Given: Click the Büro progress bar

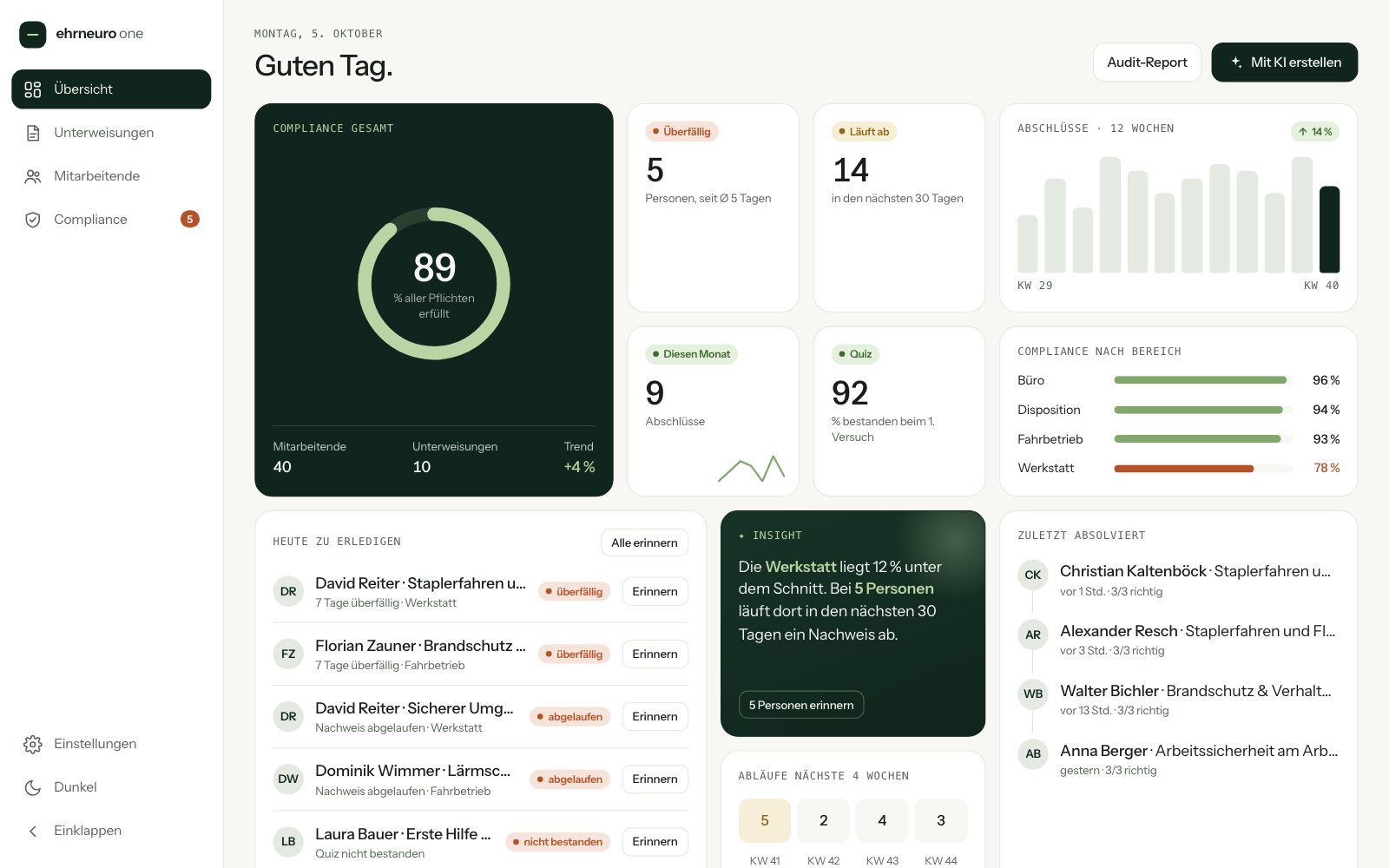Looking at the screenshot, I should click(1204, 380).
